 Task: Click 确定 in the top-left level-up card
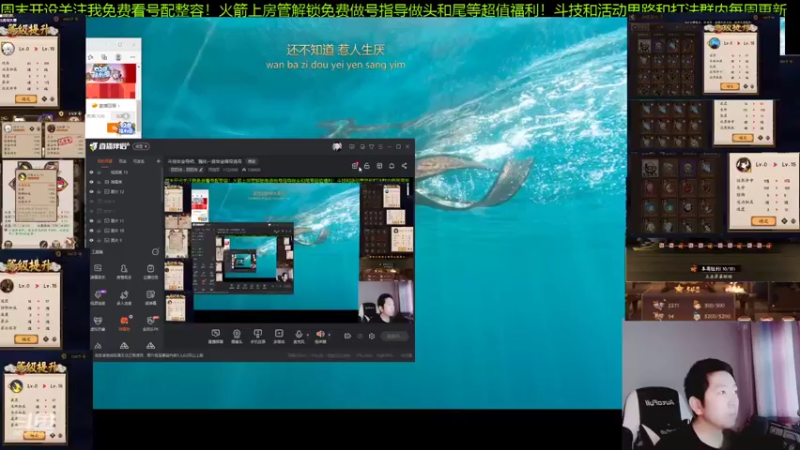click(26, 99)
